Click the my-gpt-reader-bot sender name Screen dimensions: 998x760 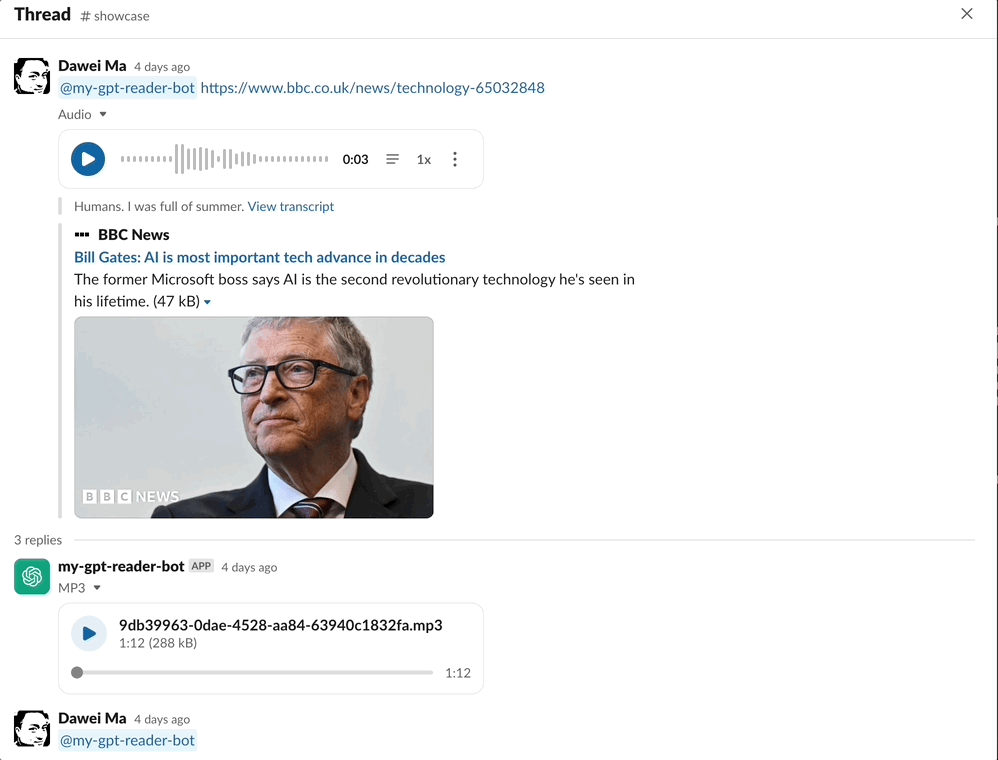point(121,566)
